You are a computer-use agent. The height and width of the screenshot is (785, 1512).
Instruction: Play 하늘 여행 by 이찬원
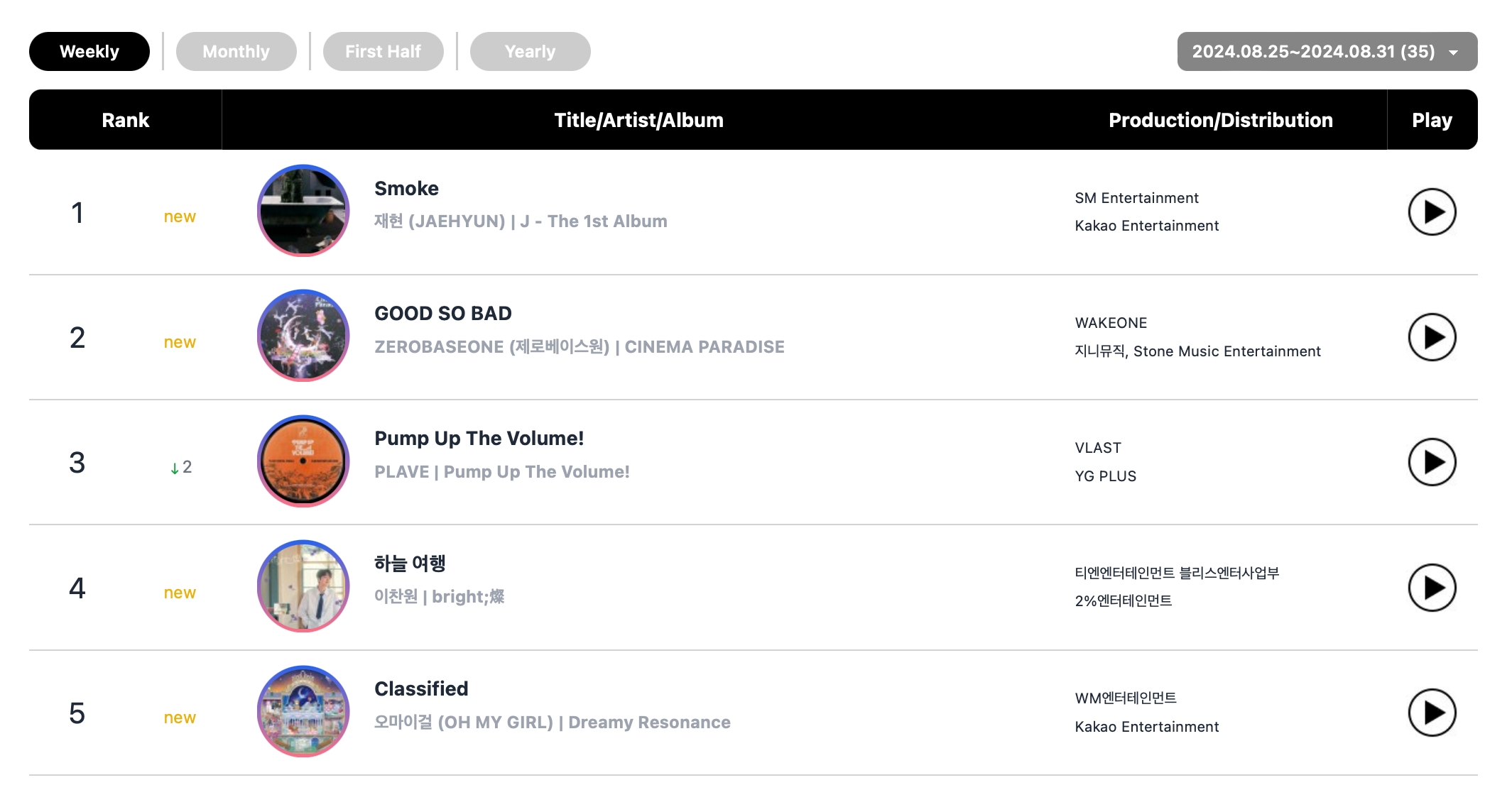pos(1431,588)
